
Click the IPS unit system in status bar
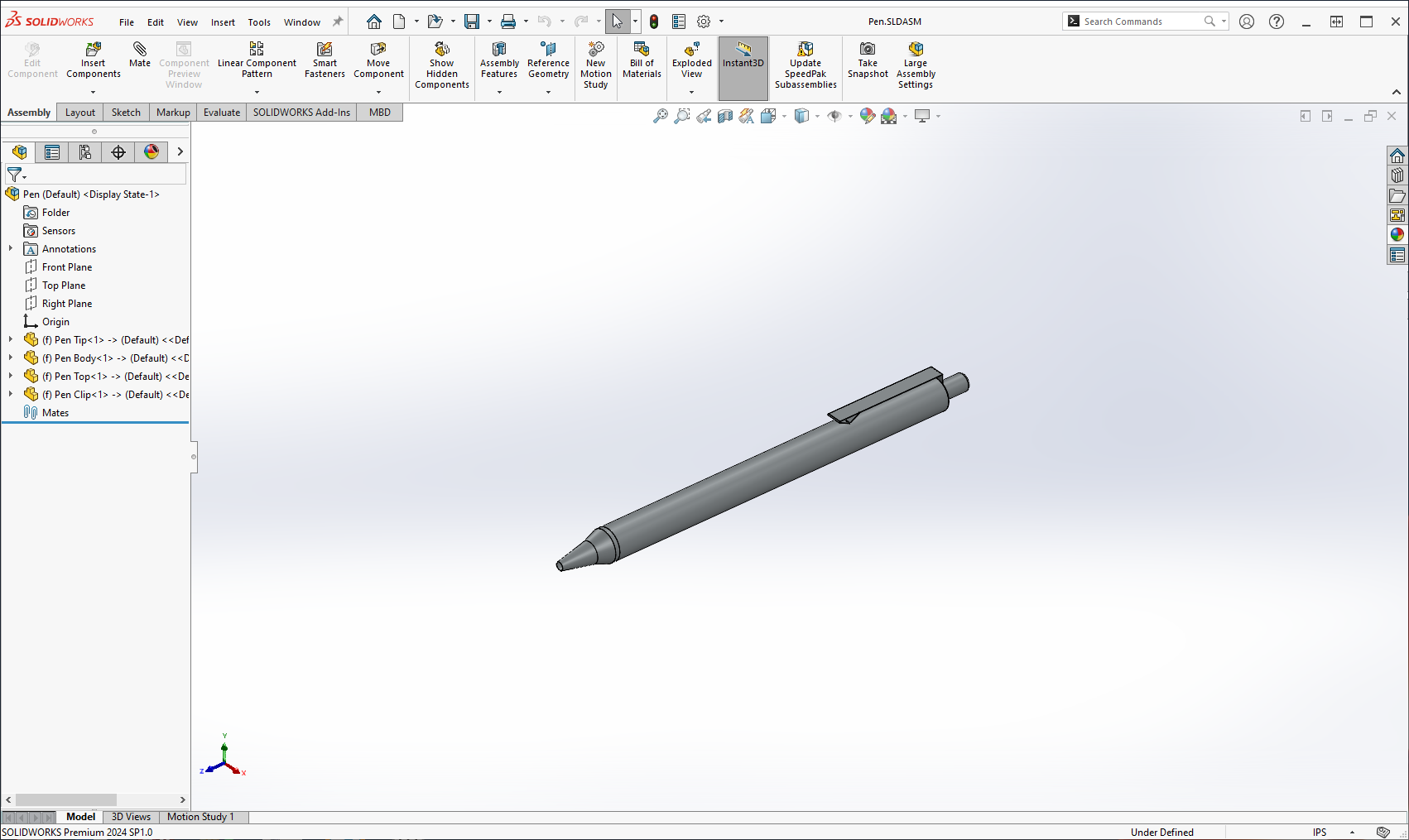(1320, 833)
